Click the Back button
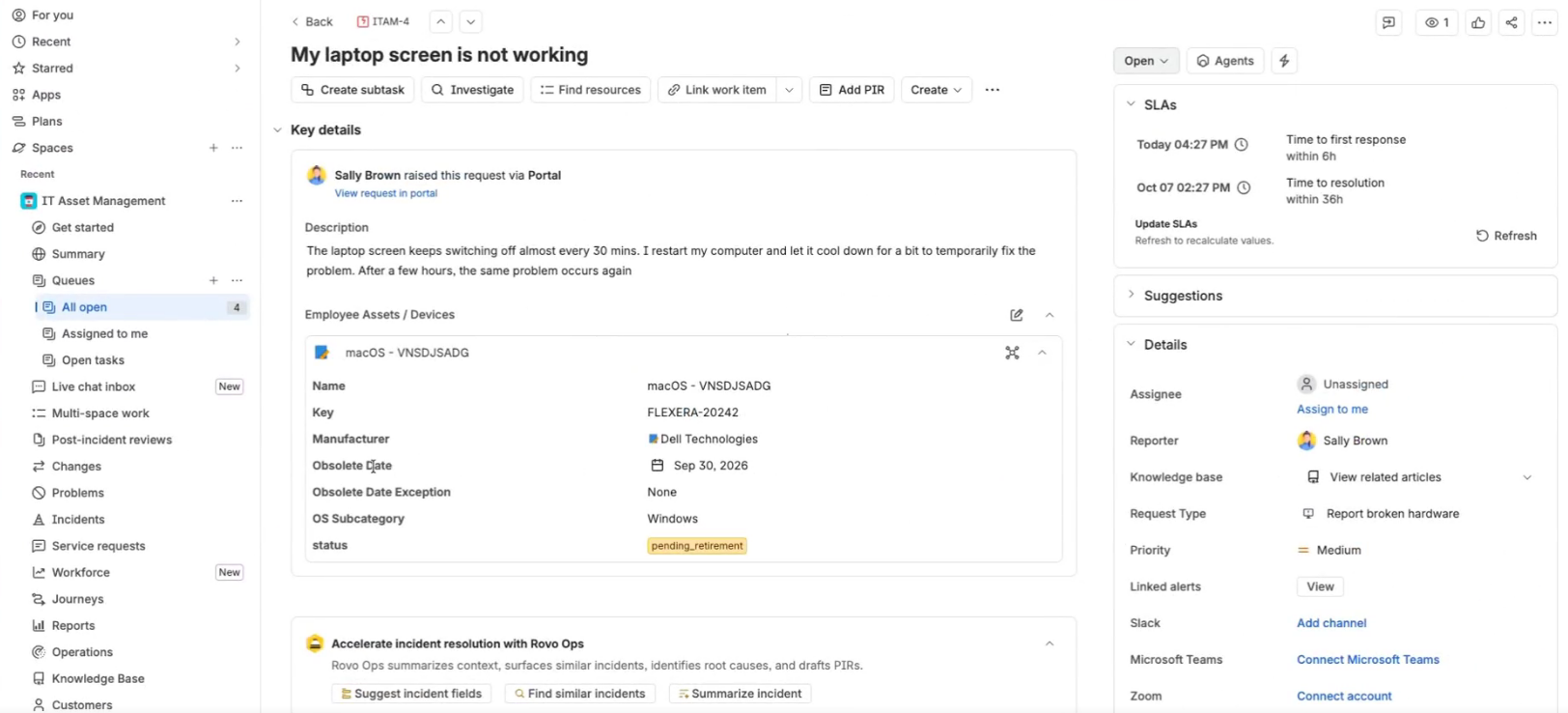1568x713 pixels. click(x=312, y=21)
